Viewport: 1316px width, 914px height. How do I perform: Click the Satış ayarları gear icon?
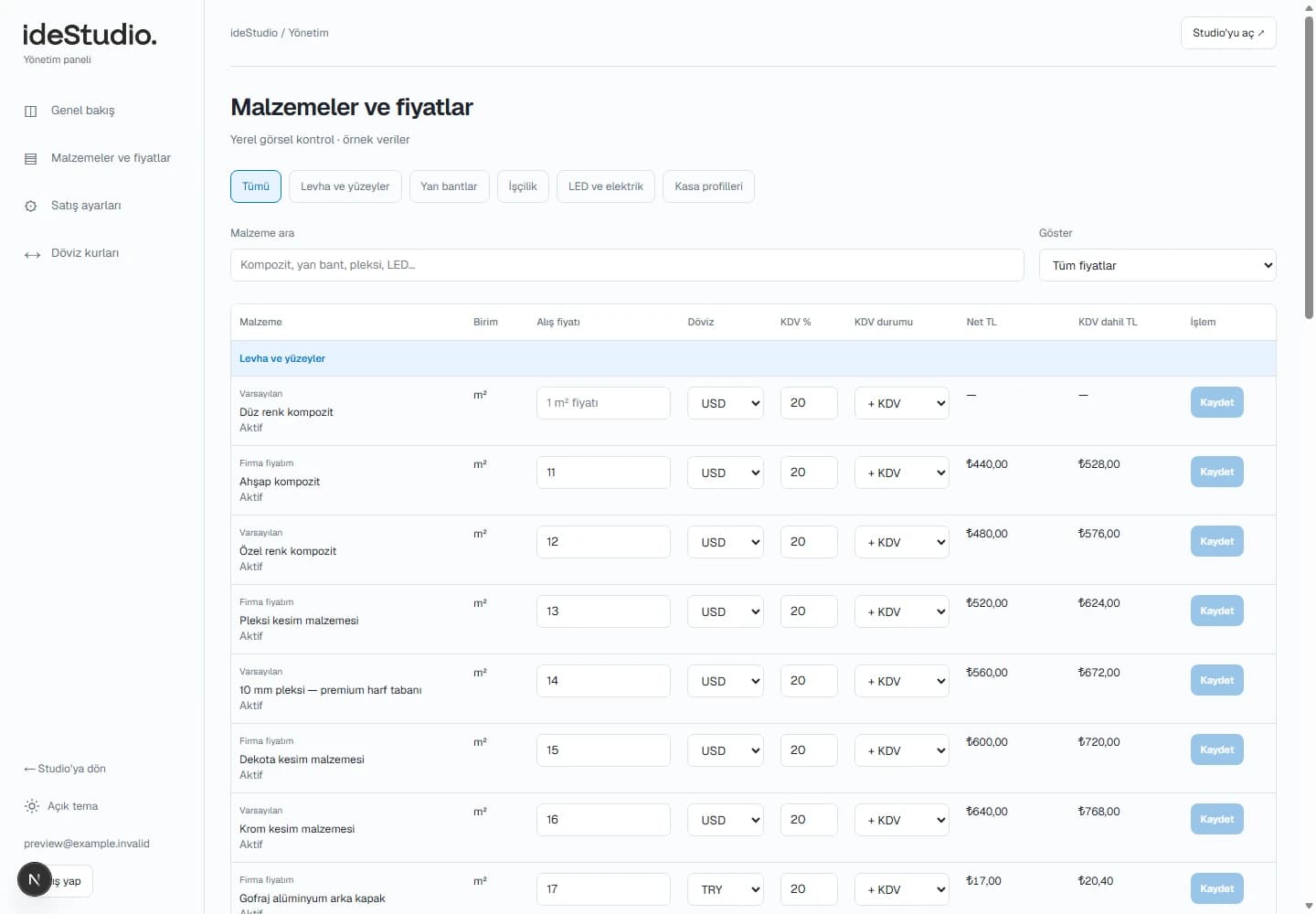coord(31,207)
